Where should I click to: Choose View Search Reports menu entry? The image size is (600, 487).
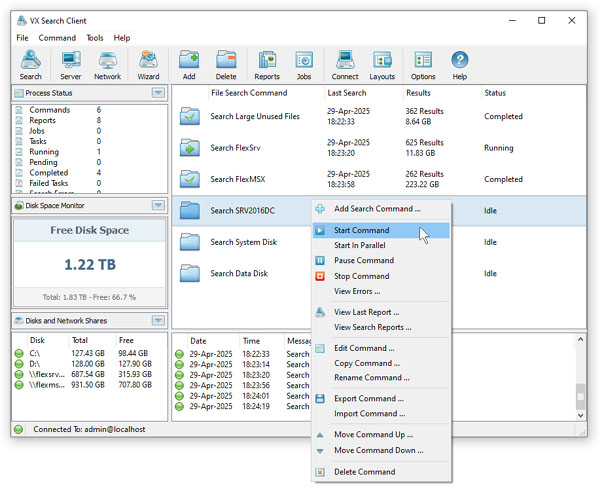pyautogui.click(x=381, y=327)
